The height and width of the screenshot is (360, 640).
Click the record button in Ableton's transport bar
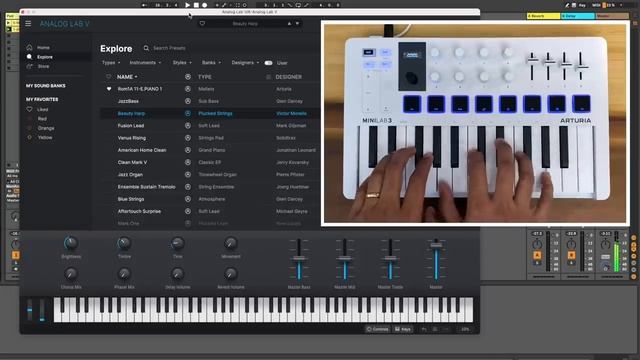(204, 5)
